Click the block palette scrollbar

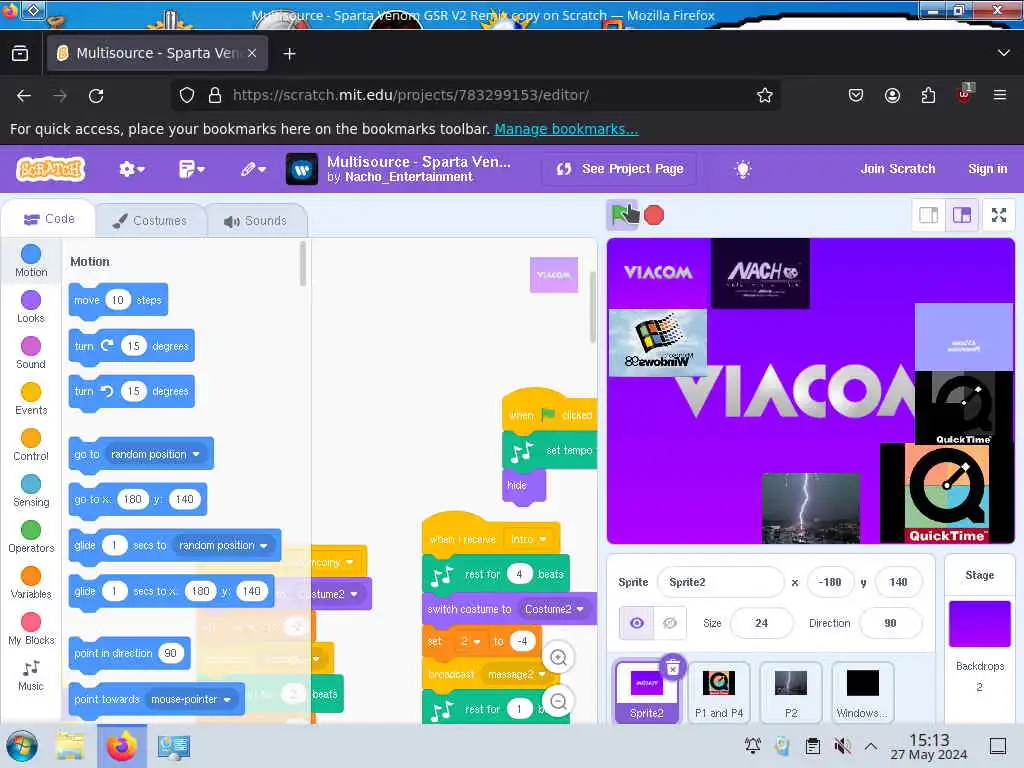point(302,264)
